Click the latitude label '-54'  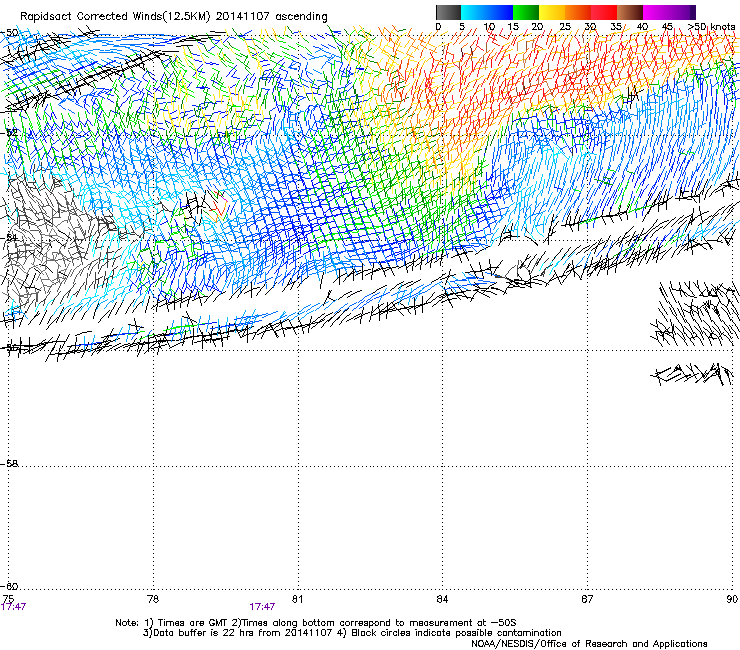click(9, 237)
